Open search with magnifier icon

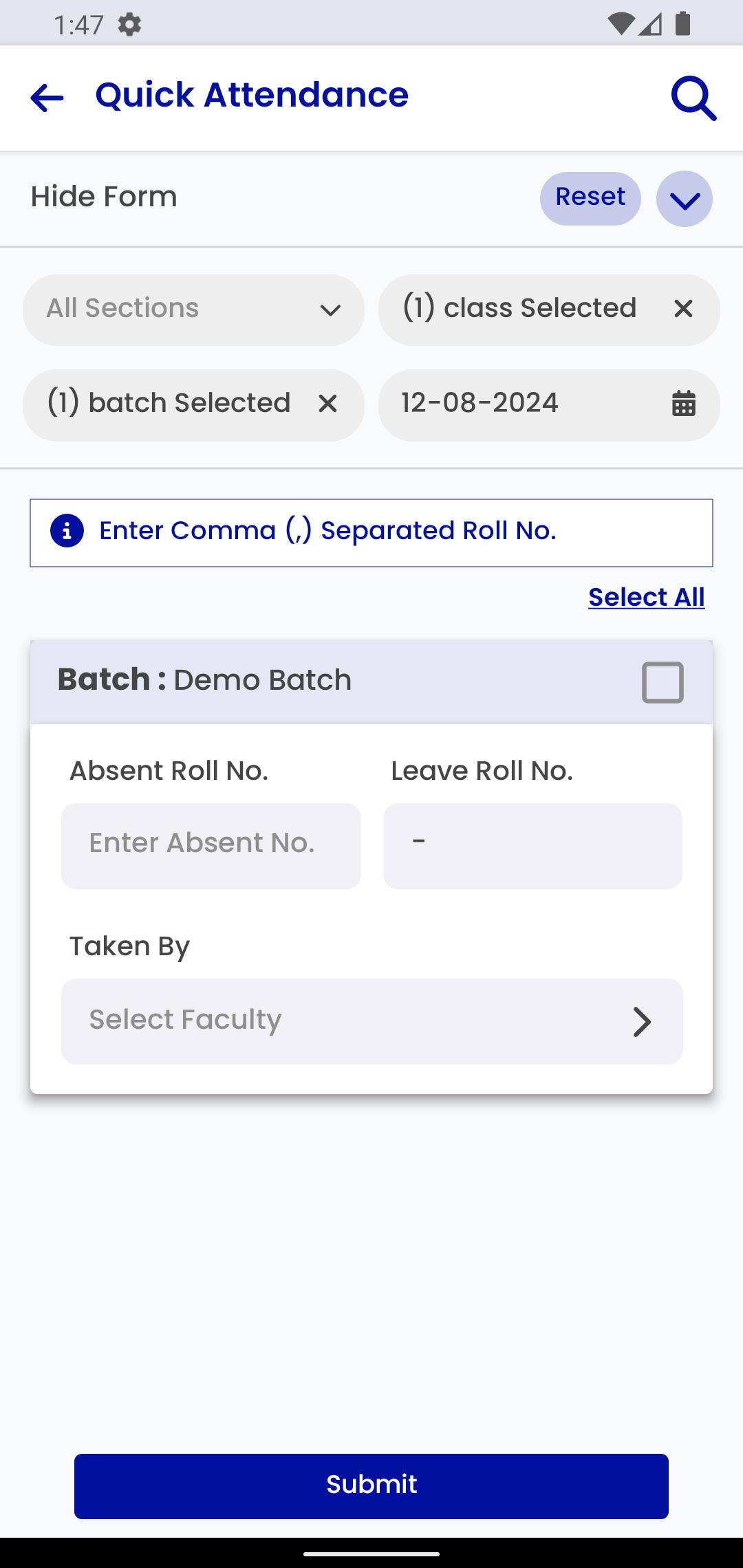click(x=693, y=98)
